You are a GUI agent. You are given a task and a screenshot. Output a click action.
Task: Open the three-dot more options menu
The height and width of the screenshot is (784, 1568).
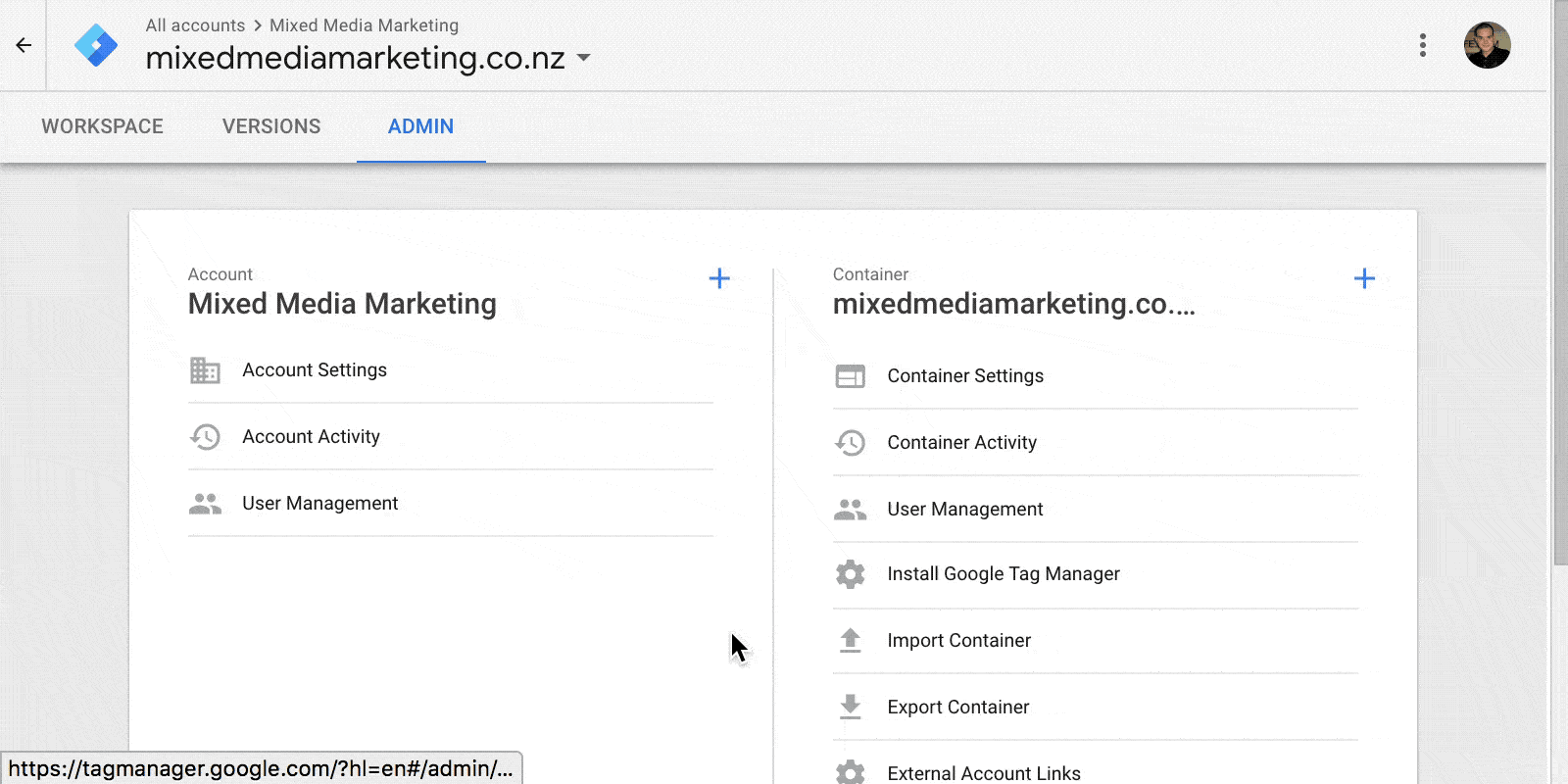click(1423, 45)
